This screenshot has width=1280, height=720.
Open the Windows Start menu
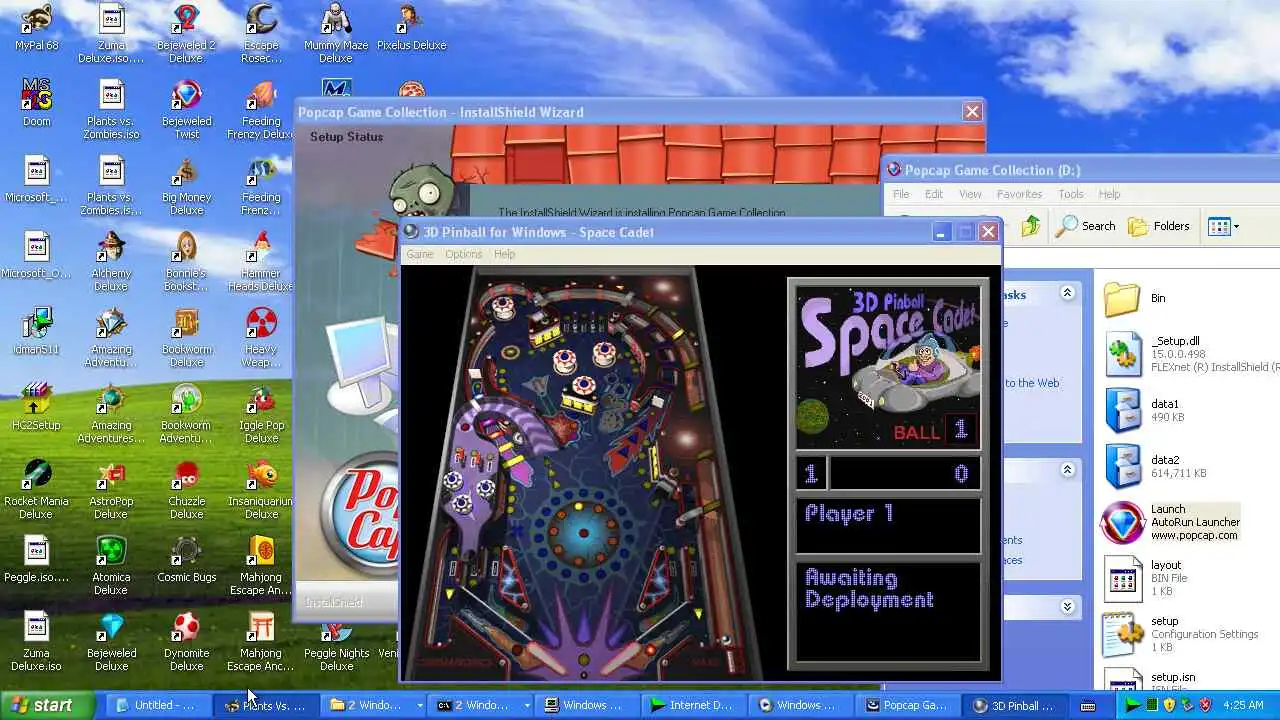(48, 705)
